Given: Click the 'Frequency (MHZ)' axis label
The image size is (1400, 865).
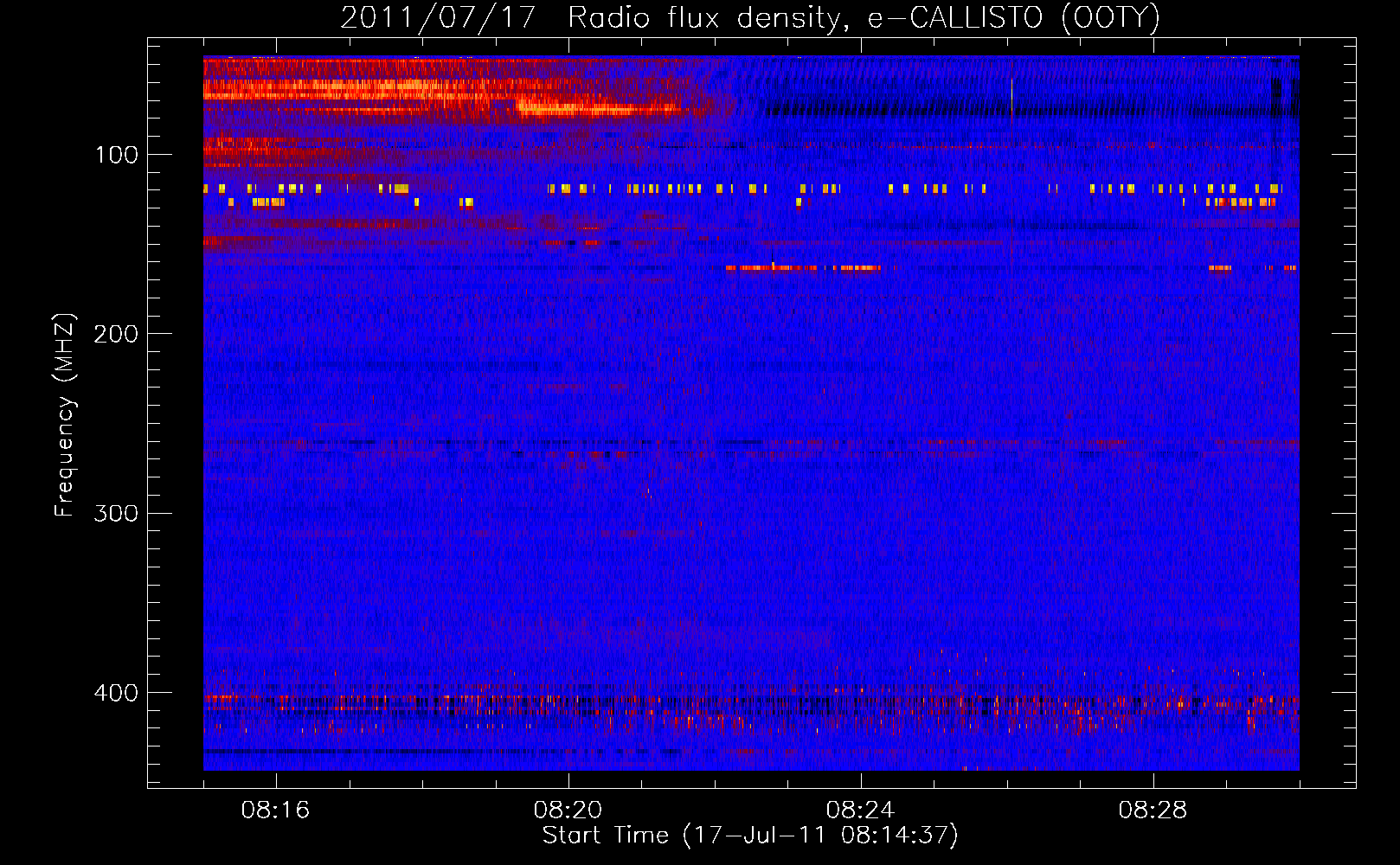Looking at the screenshot, I should pos(65,415).
